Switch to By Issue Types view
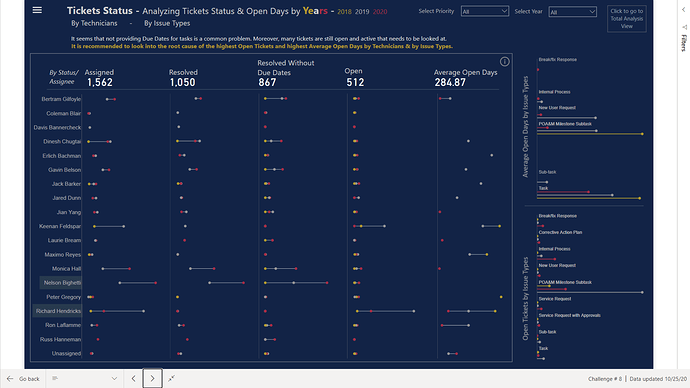Screen dimensions: 690x388 tap(167, 23)
